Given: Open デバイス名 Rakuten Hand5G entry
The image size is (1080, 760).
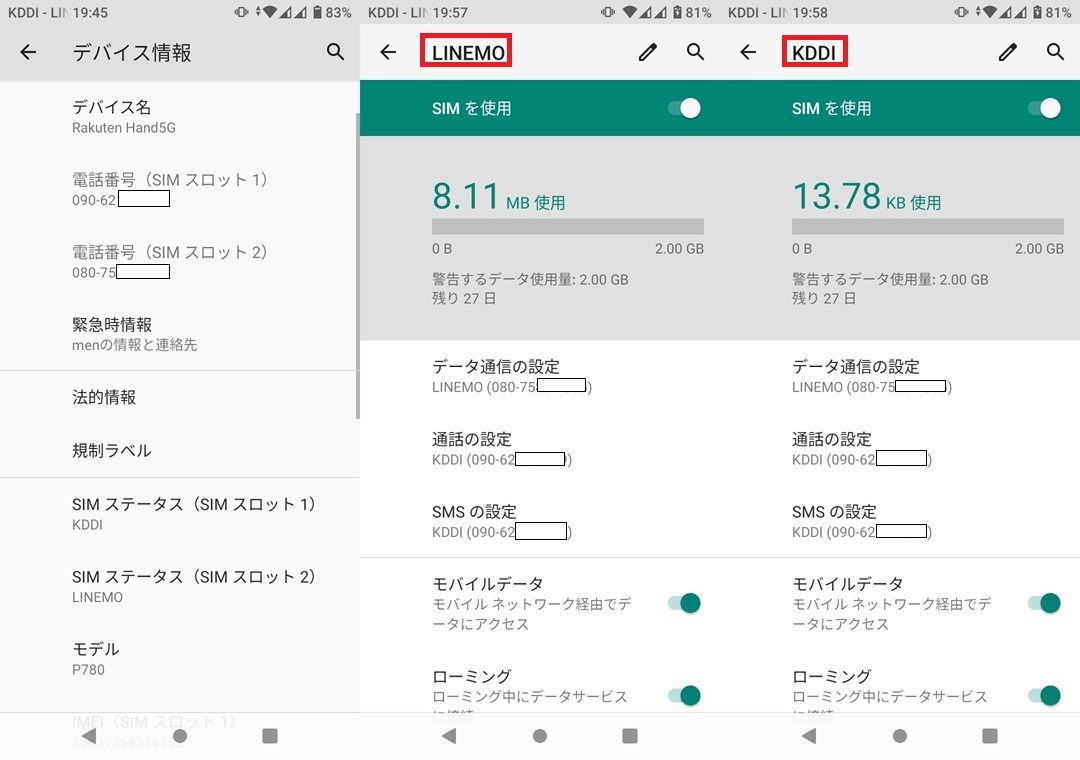Looking at the screenshot, I should [179, 117].
